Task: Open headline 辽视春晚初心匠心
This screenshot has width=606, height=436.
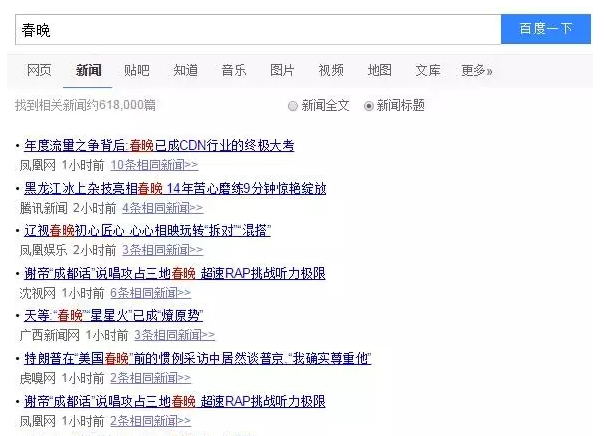Action: 147,231
